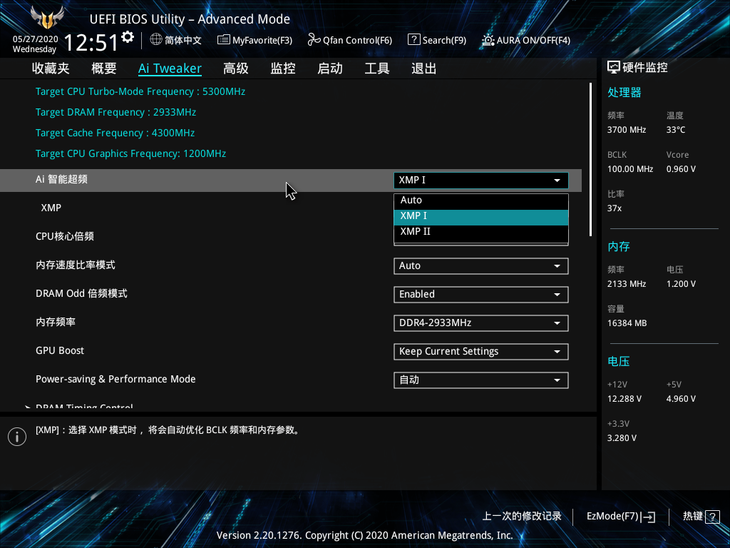
Task: Click the TUF logo emblem
Action: click(x=47, y=17)
